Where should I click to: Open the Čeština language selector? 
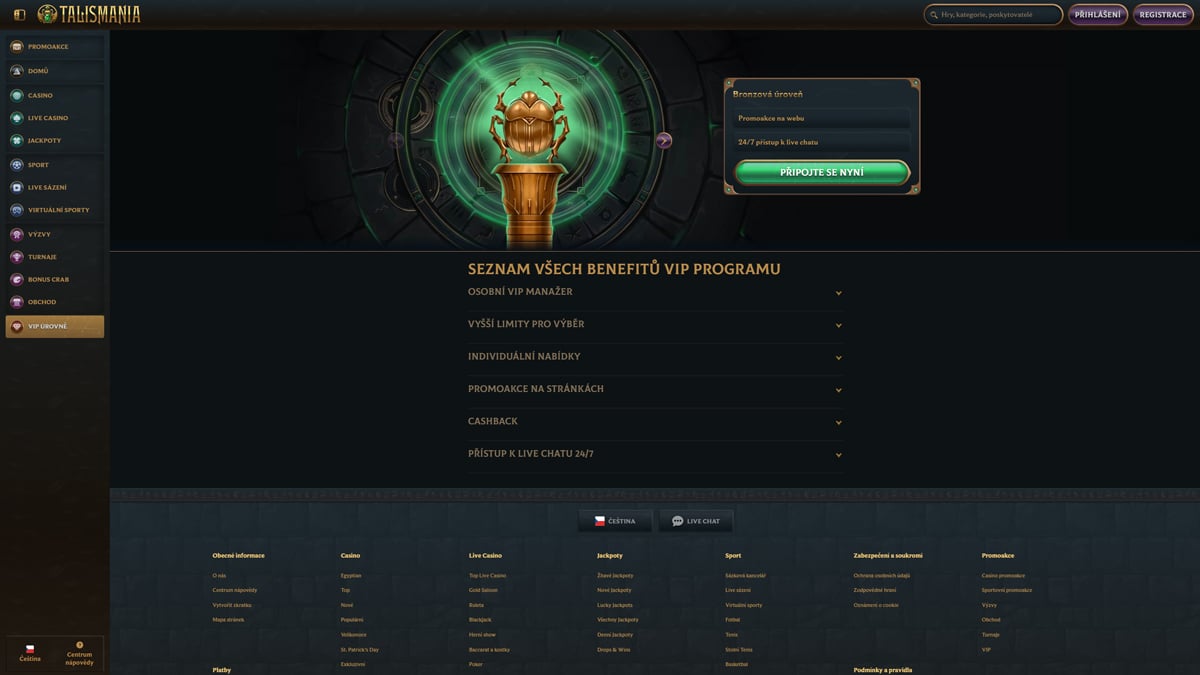(x=615, y=521)
